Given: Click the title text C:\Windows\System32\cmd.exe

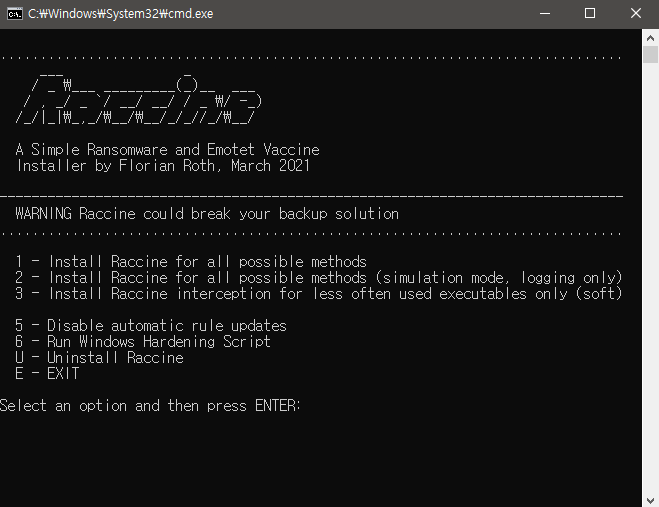Looking at the screenshot, I should tap(121, 14).
